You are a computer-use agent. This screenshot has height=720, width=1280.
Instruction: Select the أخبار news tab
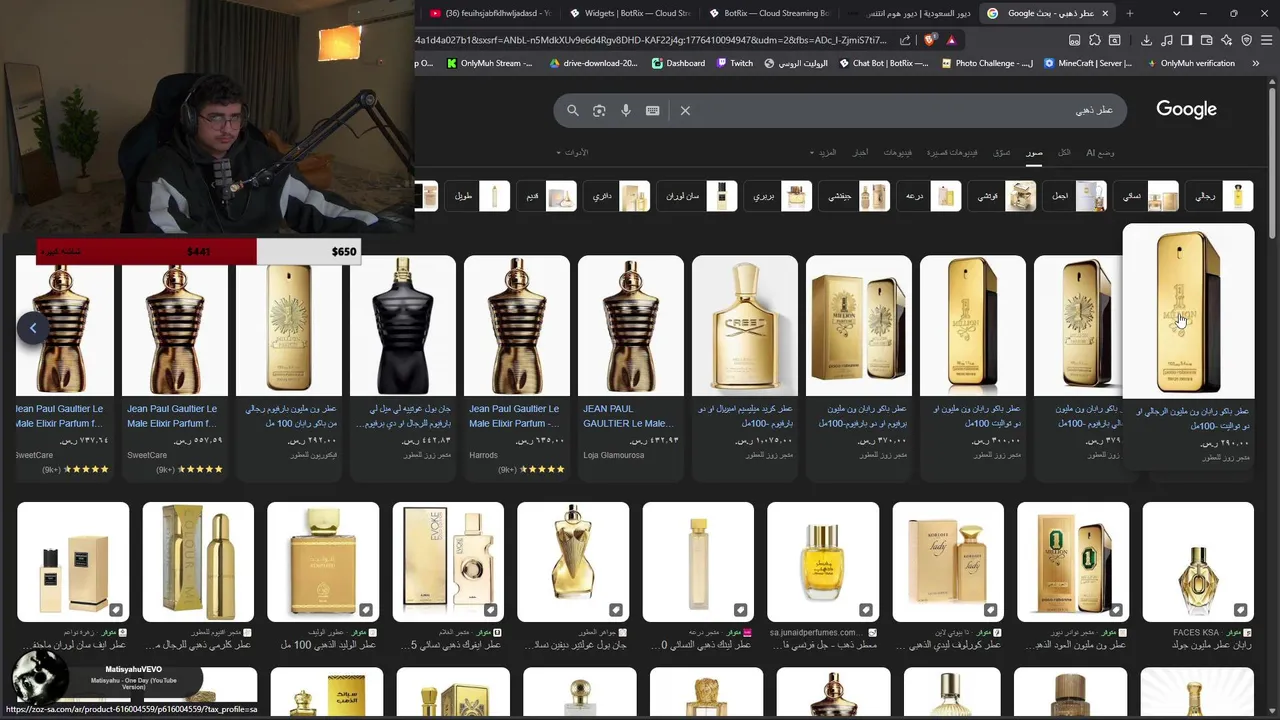(860, 153)
